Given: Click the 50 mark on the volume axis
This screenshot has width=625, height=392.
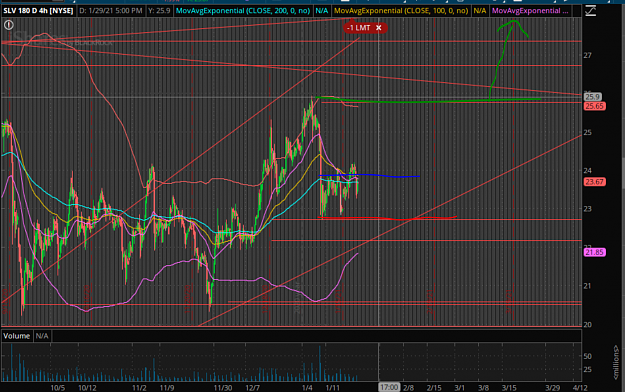Looking at the screenshot, I should [588, 357].
